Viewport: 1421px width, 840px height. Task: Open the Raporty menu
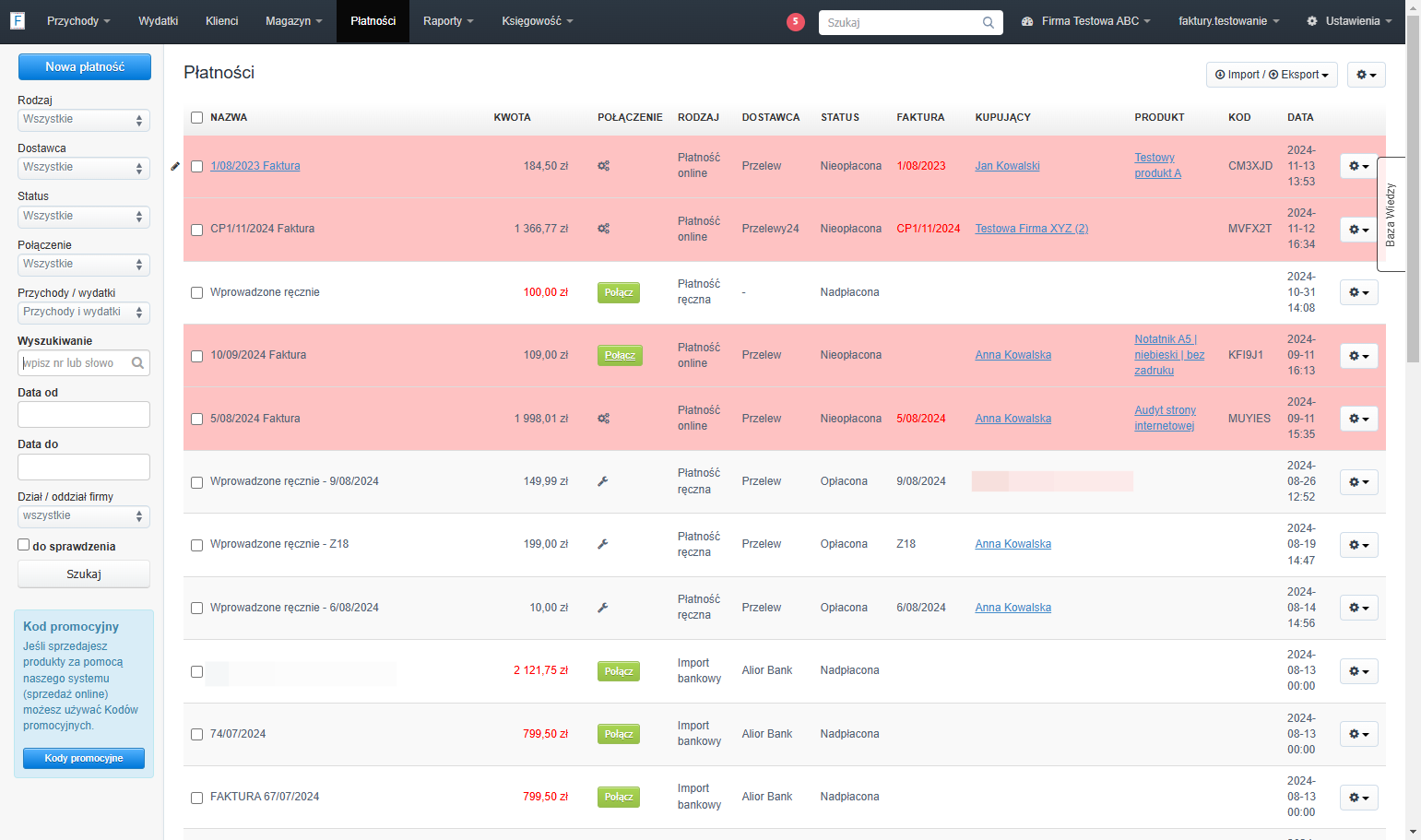[x=448, y=21]
